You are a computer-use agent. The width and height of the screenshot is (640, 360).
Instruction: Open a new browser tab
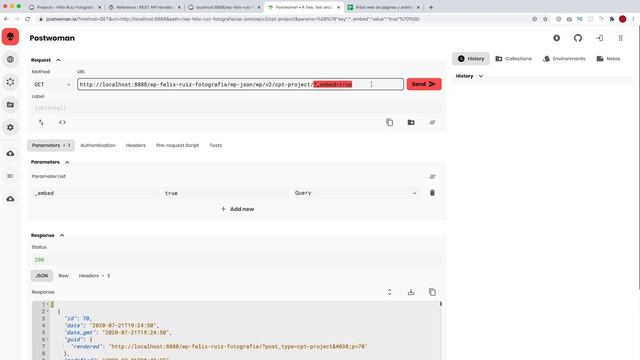pos(431,7)
